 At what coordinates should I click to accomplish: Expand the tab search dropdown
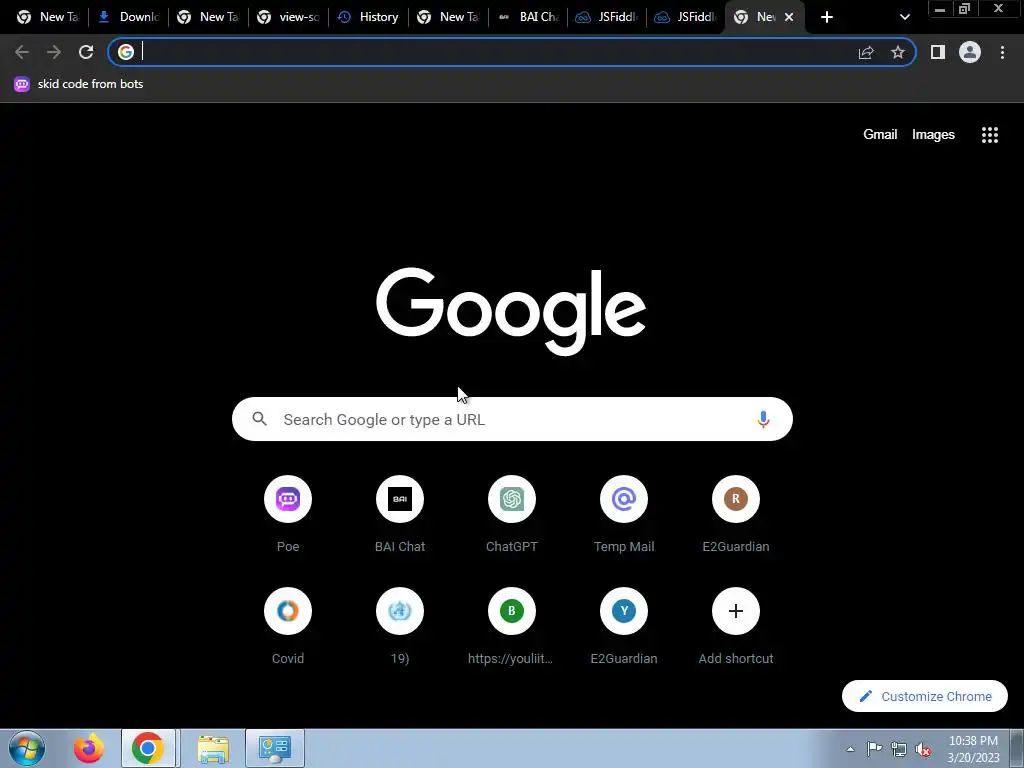[x=904, y=17]
